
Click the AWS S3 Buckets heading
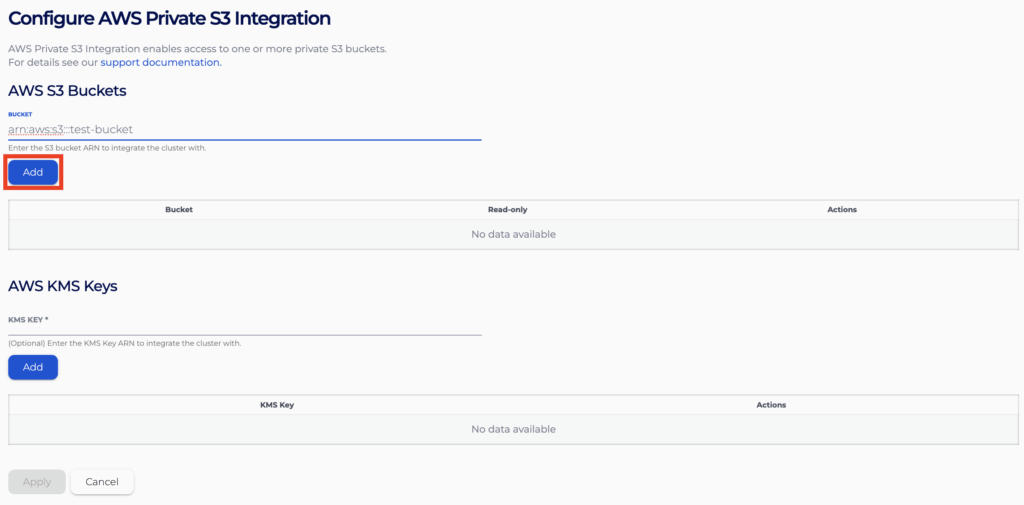click(67, 91)
